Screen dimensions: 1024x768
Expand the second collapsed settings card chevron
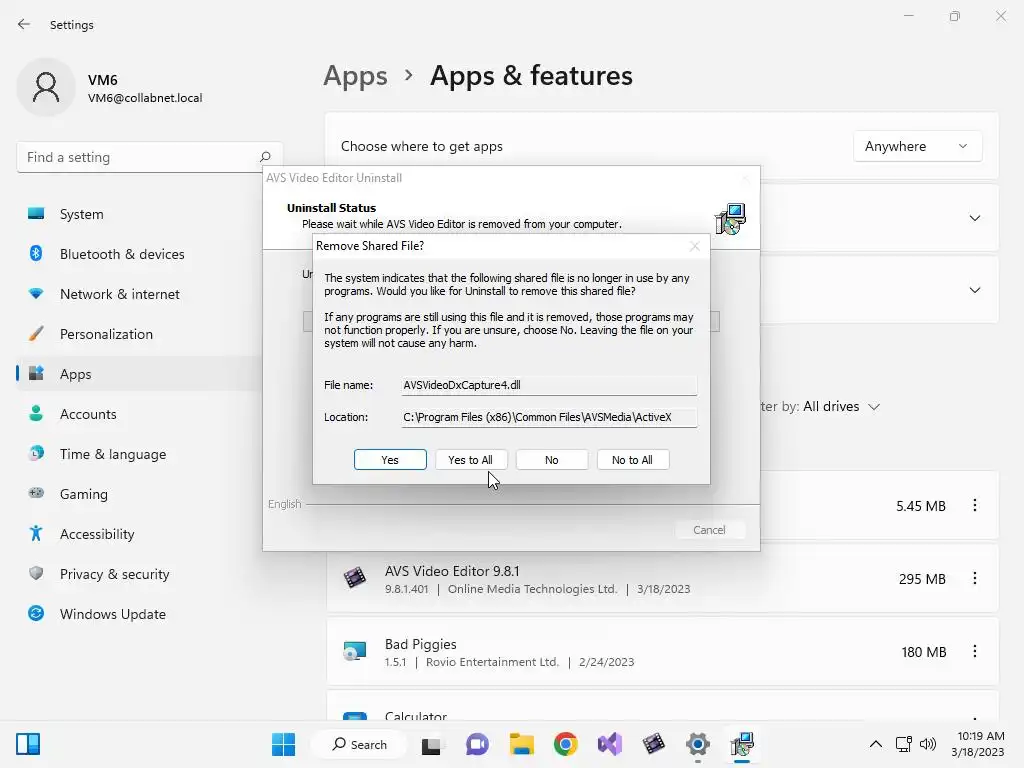click(974, 290)
